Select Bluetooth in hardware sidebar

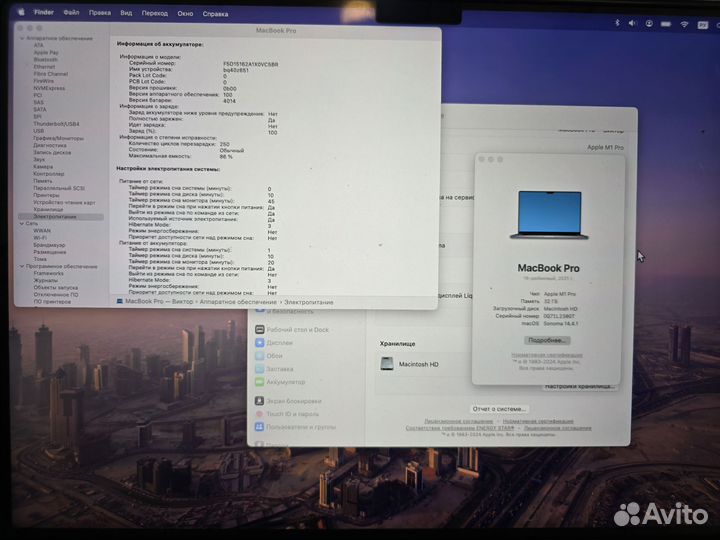coord(45,60)
